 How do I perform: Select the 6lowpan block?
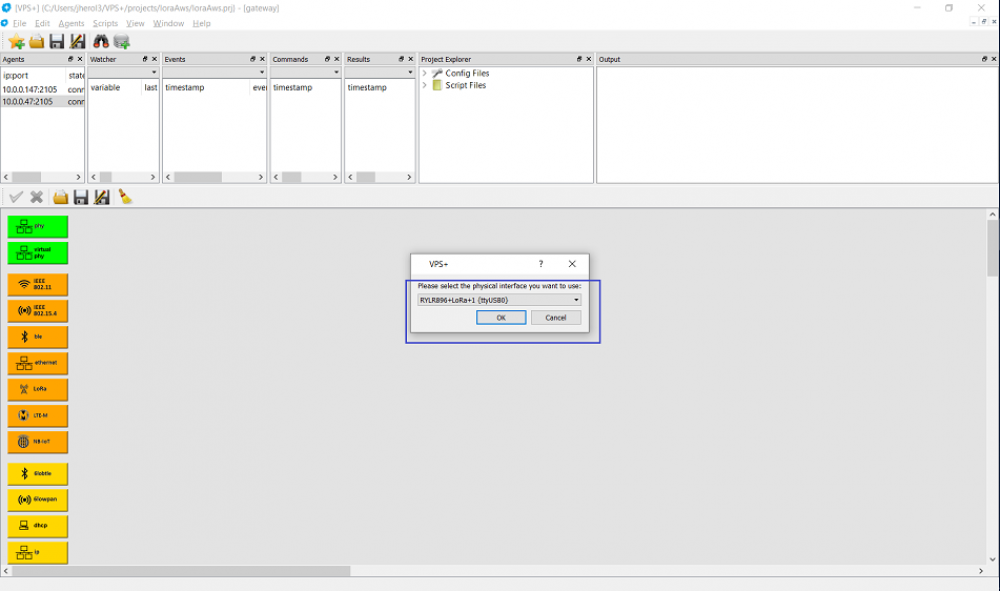(x=38, y=500)
